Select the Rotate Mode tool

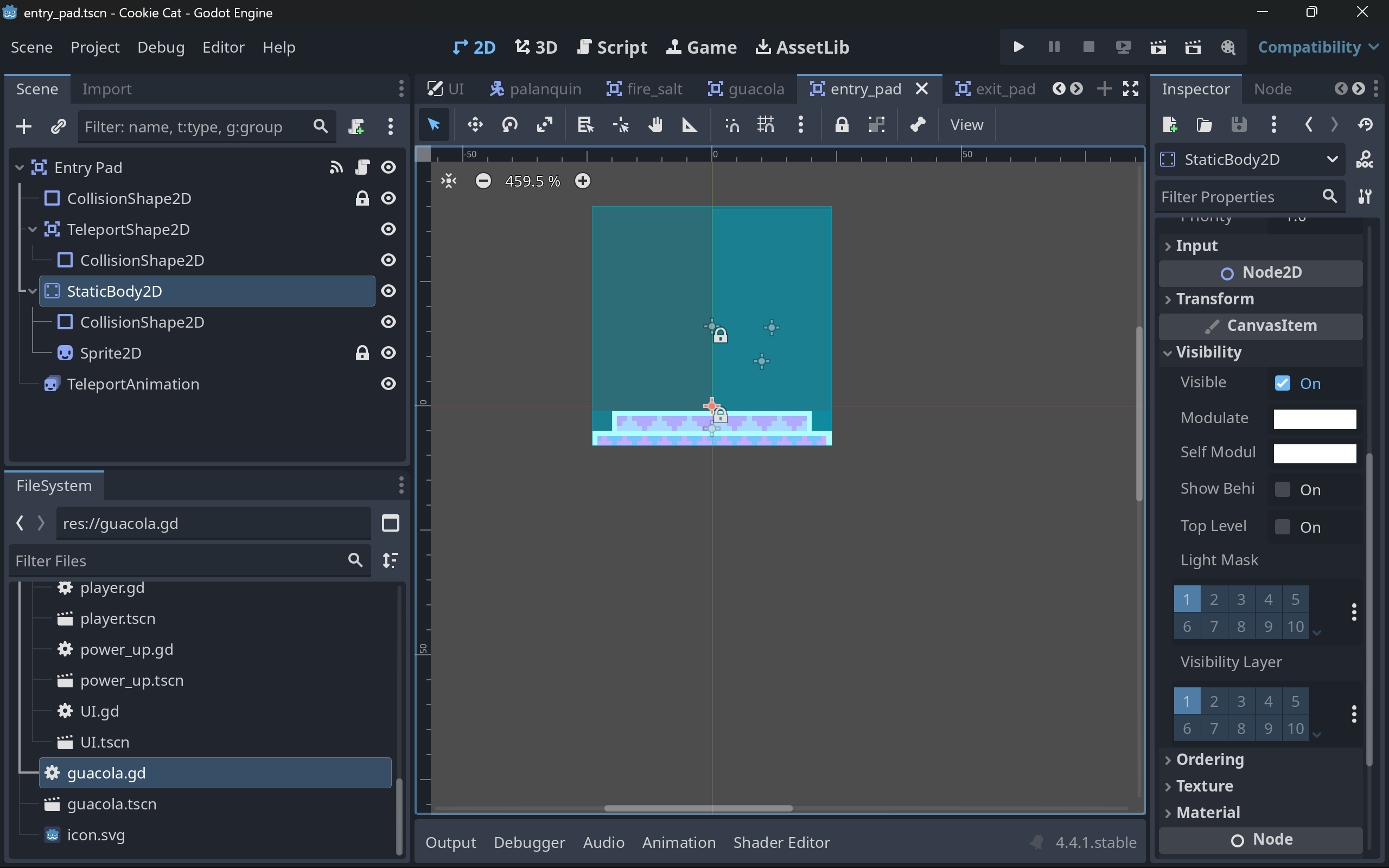click(509, 125)
